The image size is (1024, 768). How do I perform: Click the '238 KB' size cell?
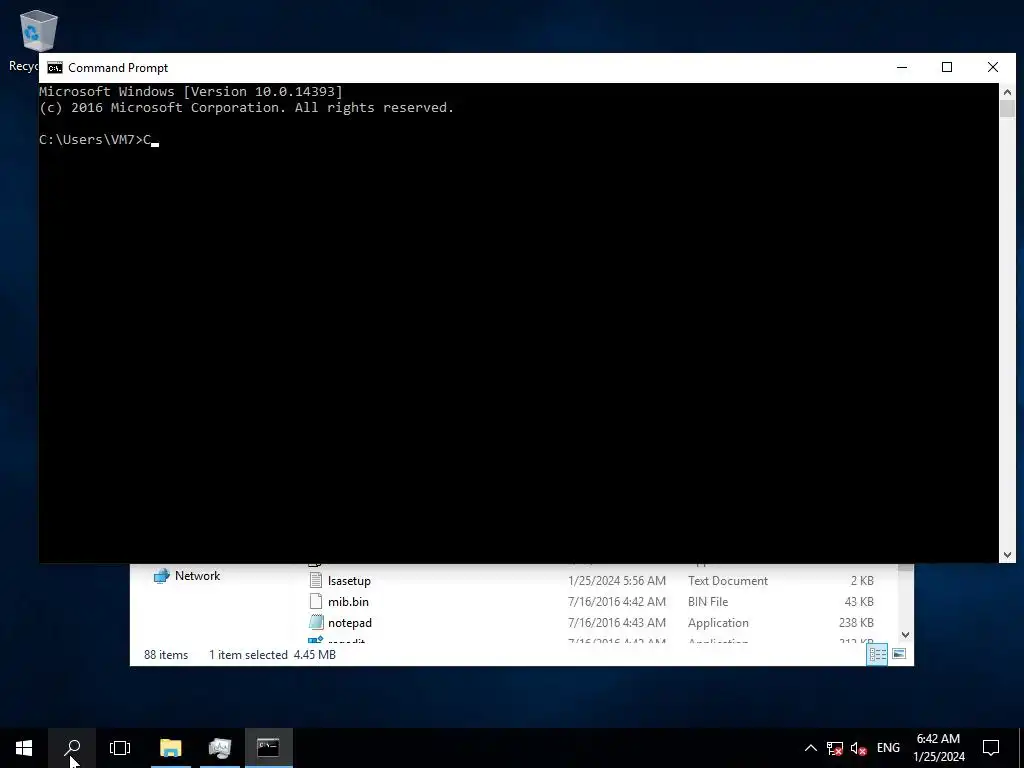[x=856, y=622]
